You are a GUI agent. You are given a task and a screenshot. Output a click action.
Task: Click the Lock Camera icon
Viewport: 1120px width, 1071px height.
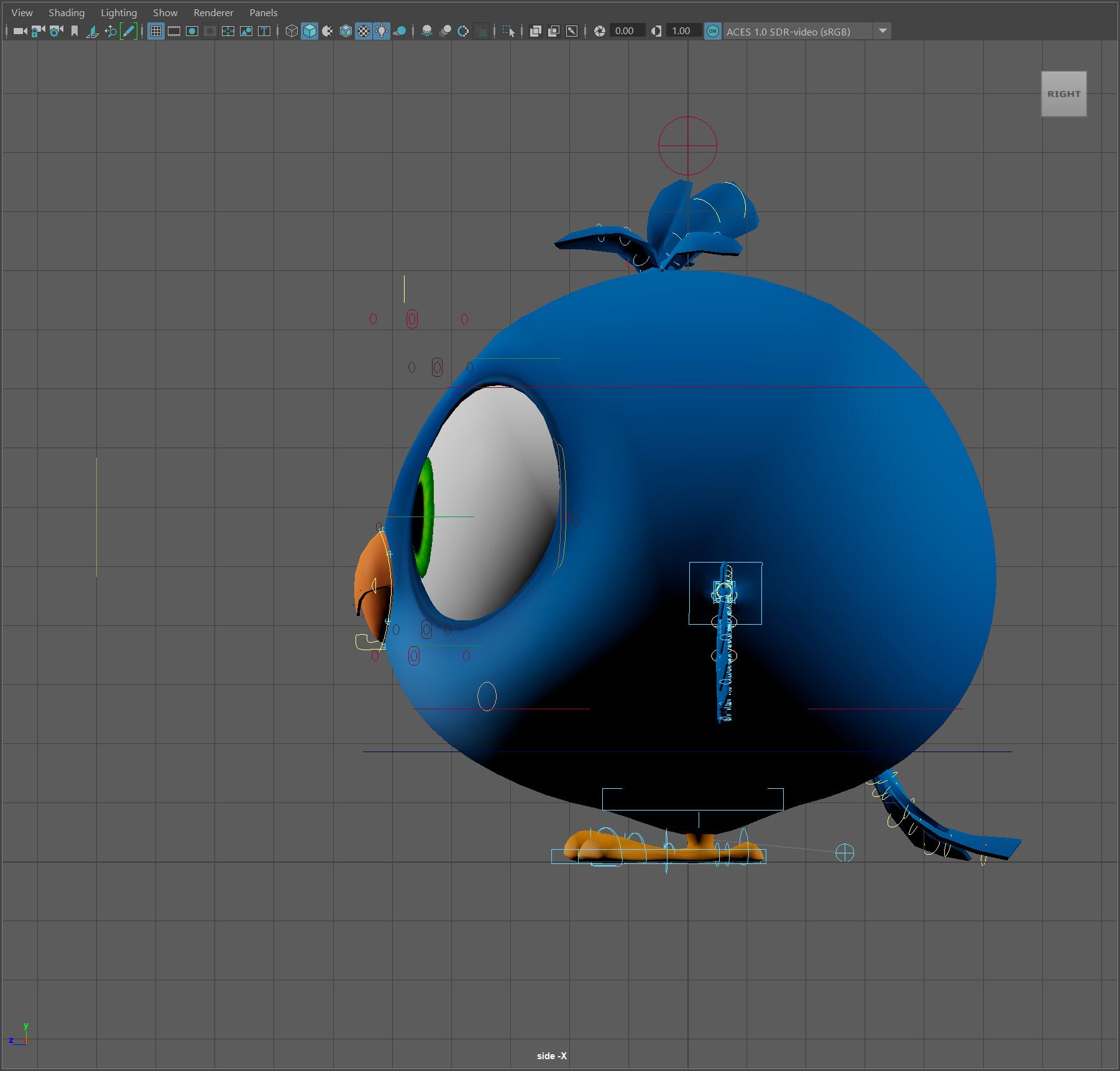pyautogui.click(x=38, y=31)
